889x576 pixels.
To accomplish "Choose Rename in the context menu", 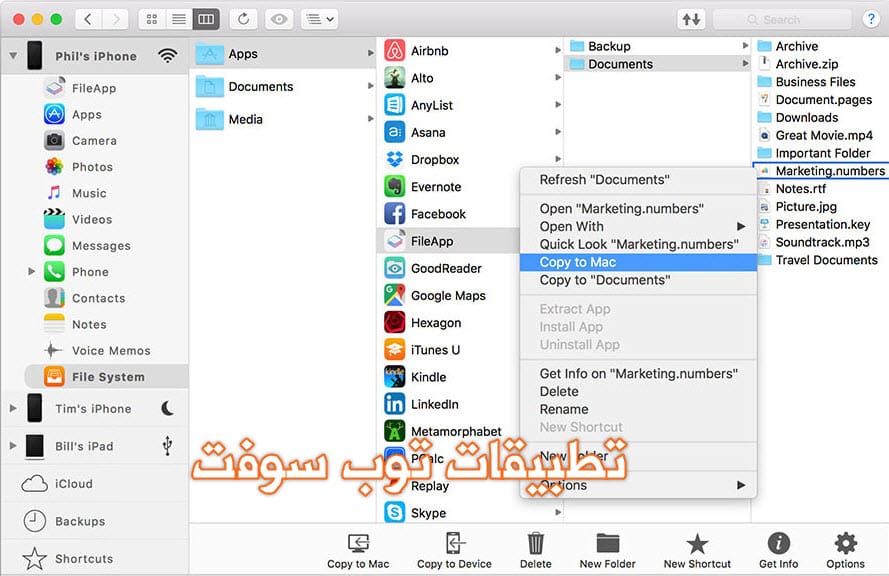I will [x=638, y=409].
